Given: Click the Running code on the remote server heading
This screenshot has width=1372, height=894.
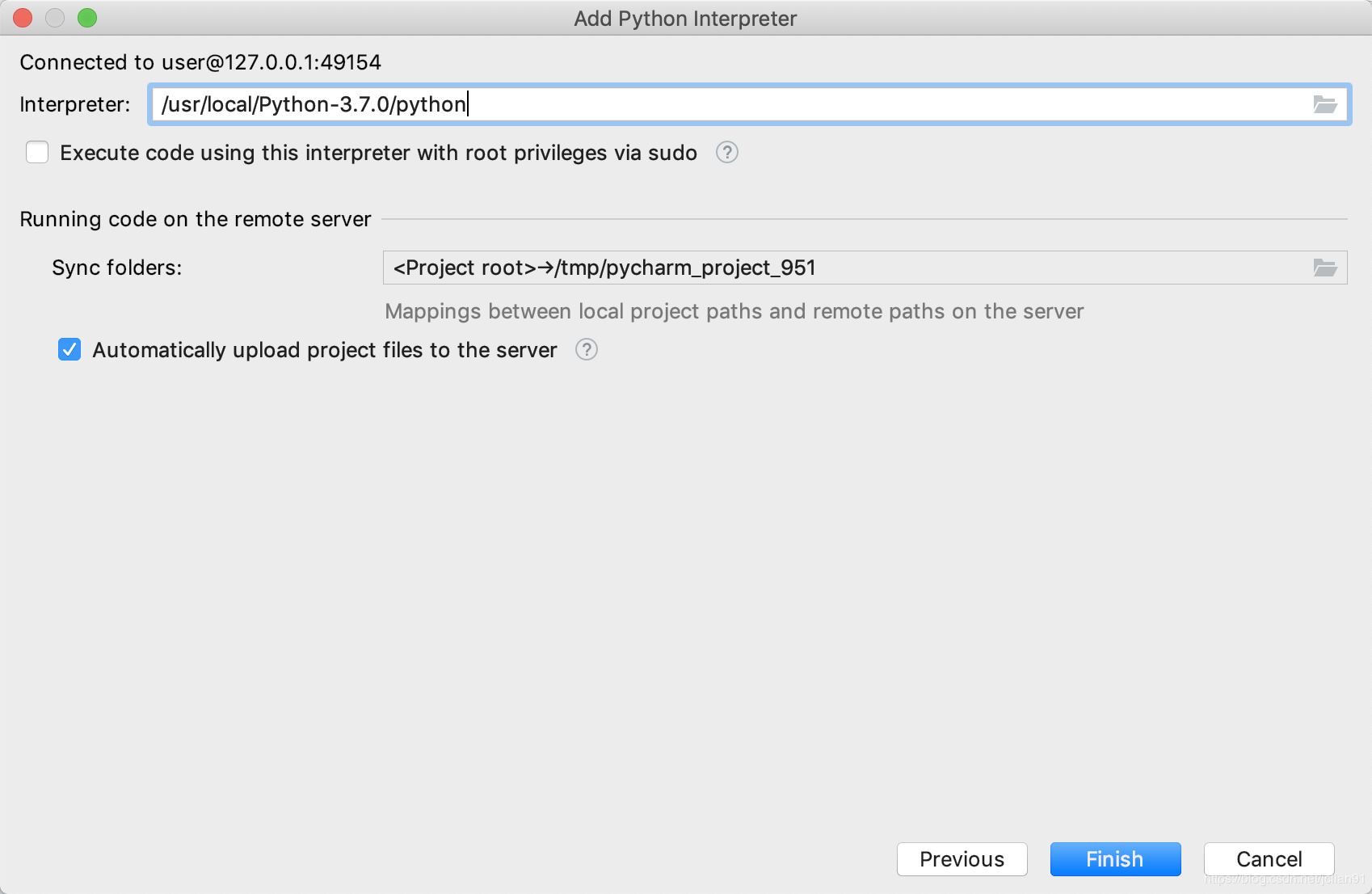Looking at the screenshot, I should point(196,219).
